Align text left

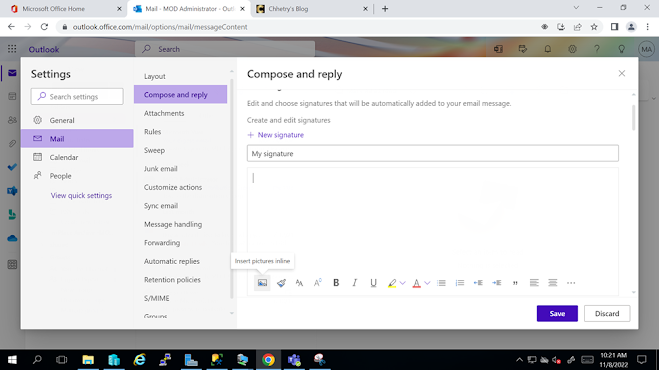coord(534,283)
